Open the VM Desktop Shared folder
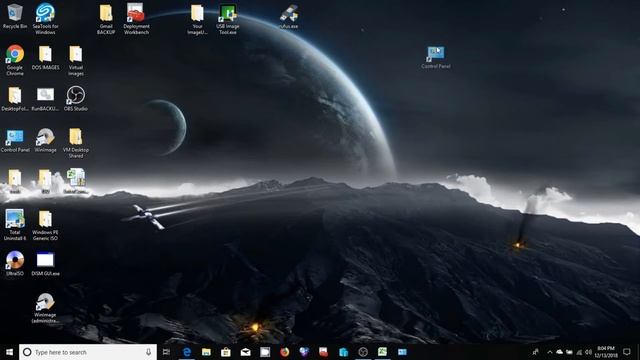This screenshot has width=640, height=360. 76,142
